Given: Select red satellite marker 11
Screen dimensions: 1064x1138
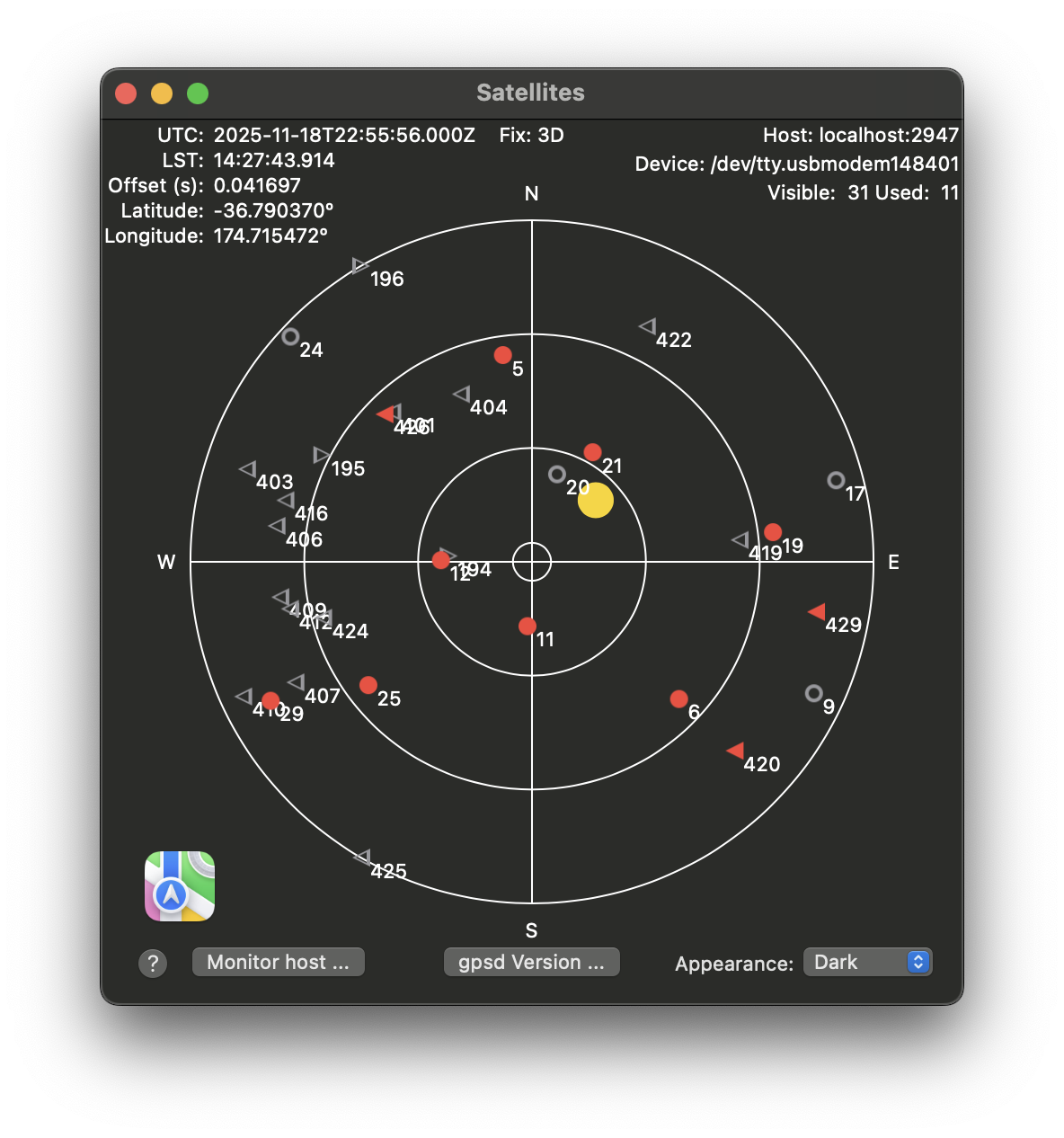Looking at the screenshot, I should pos(528,626).
